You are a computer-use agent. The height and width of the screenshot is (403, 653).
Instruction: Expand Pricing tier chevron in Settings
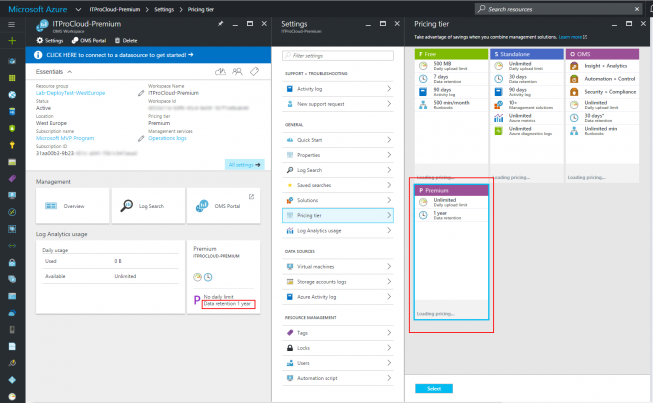point(389,215)
